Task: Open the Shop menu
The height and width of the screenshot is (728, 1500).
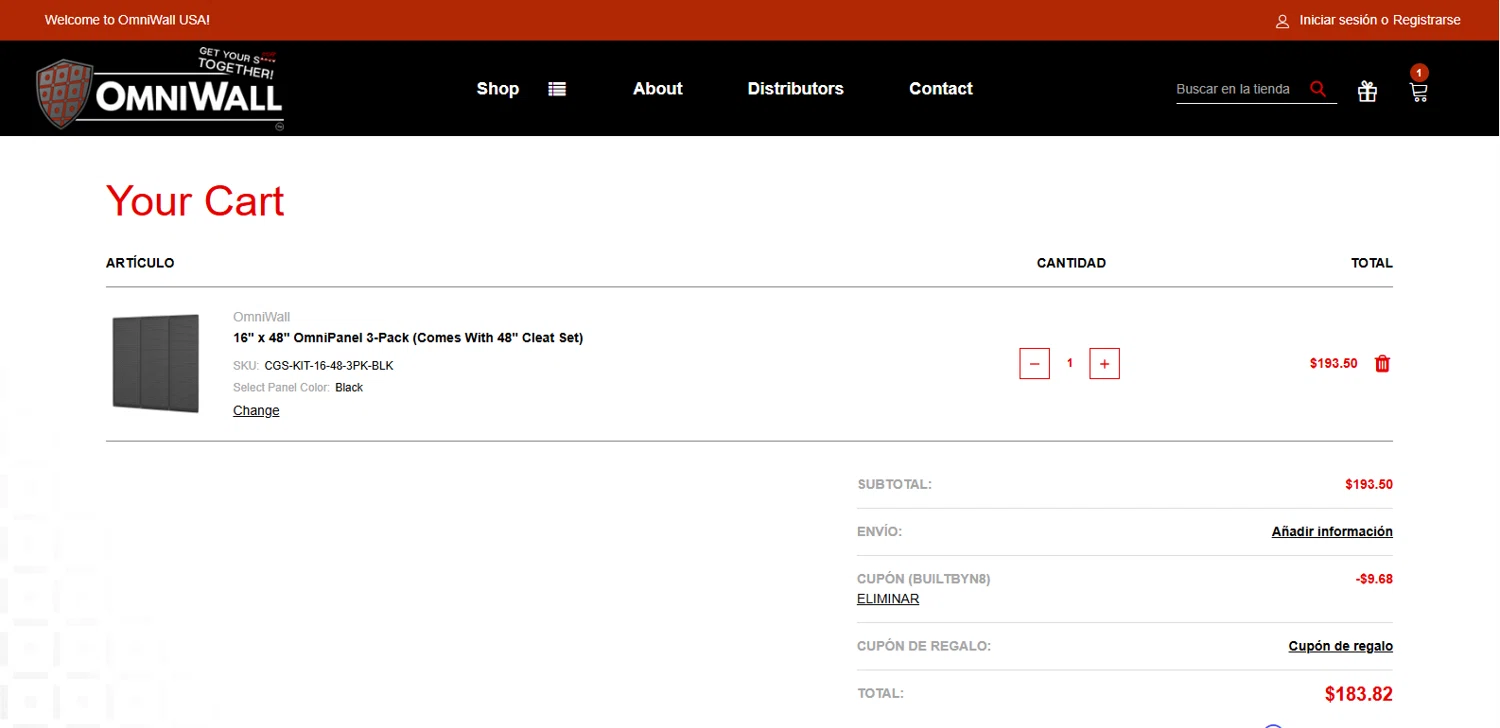Action: coord(497,89)
